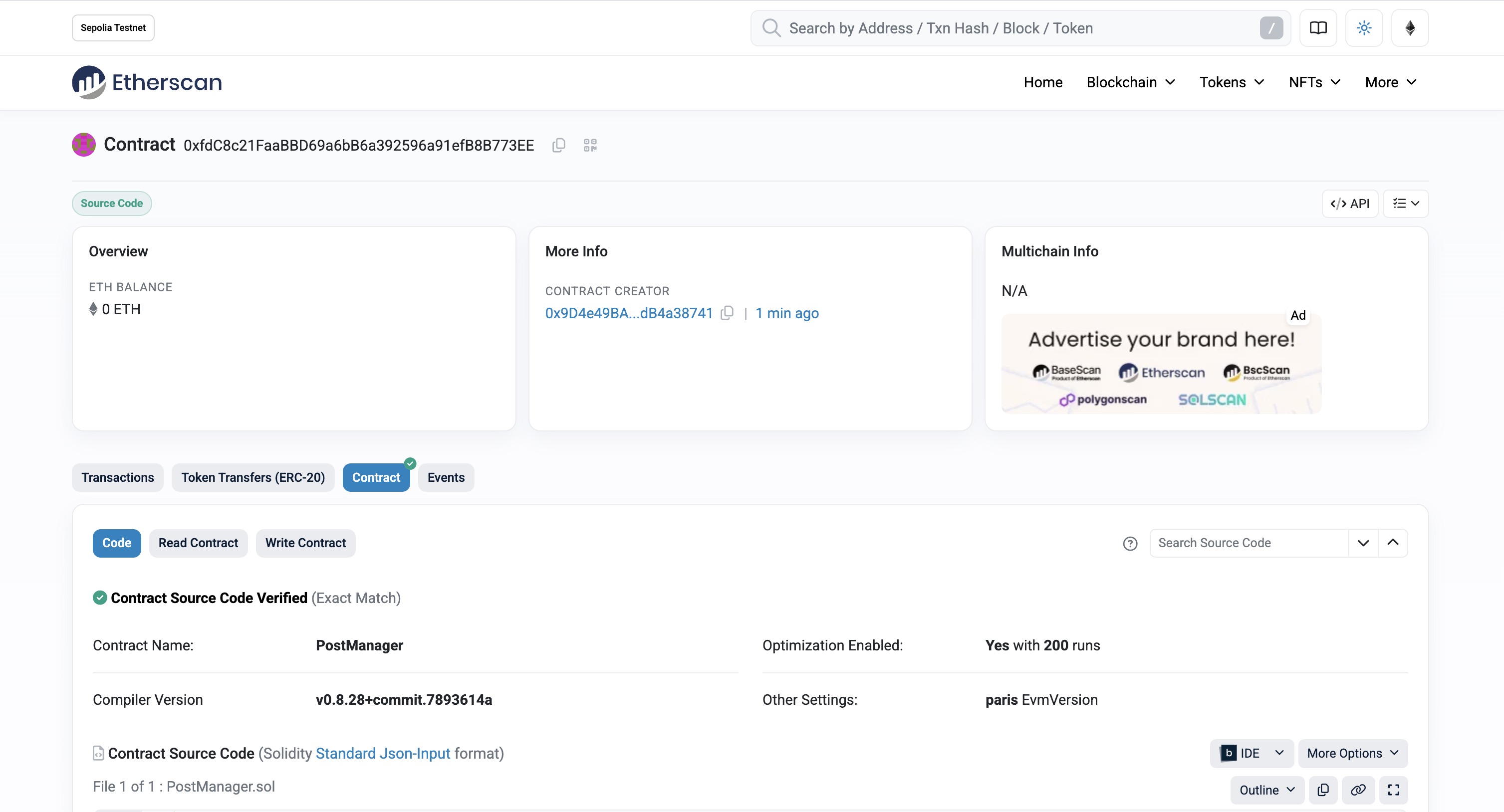Open the list options dropdown

(1405, 203)
